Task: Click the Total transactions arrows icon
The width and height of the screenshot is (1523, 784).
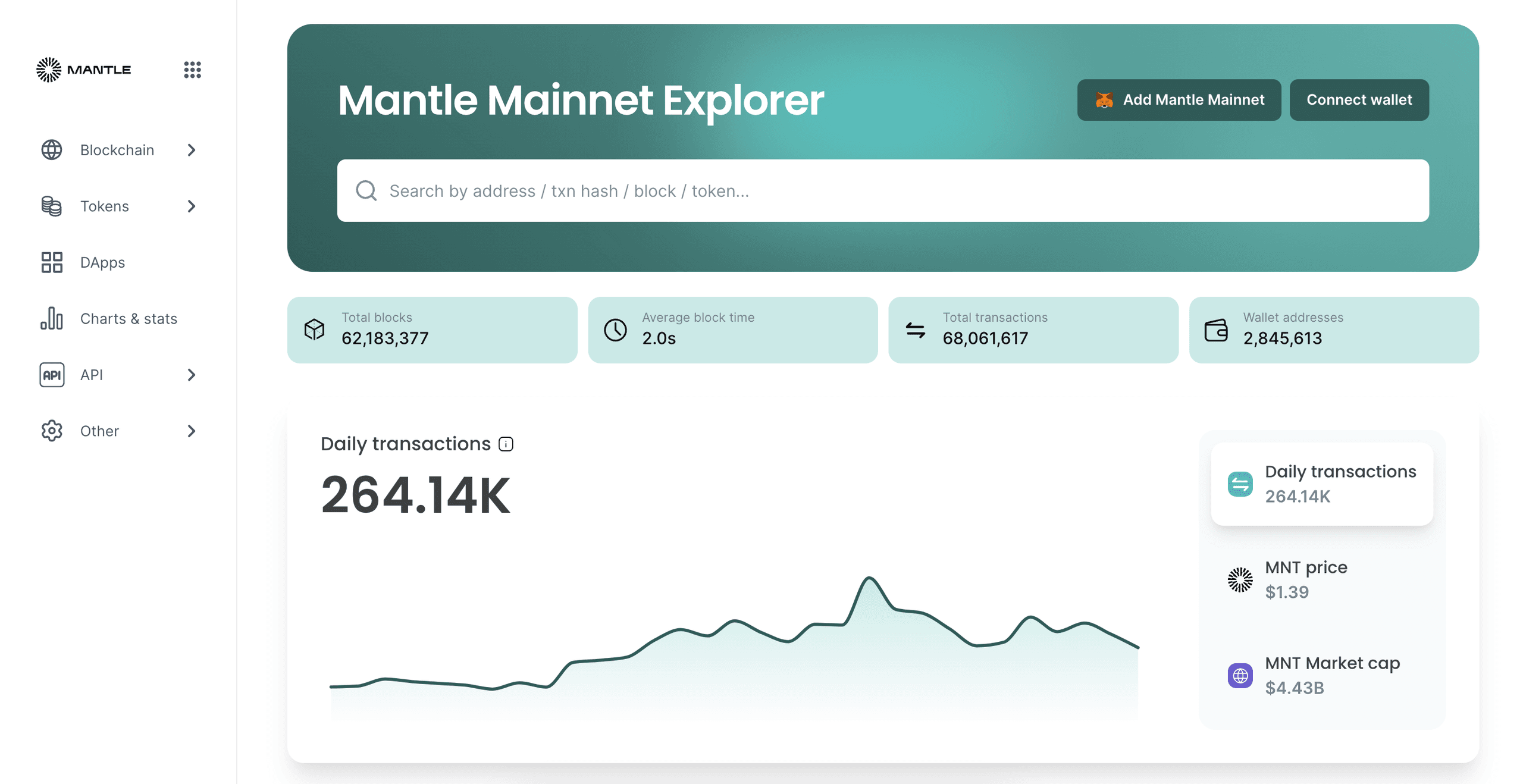Action: click(x=915, y=329)
